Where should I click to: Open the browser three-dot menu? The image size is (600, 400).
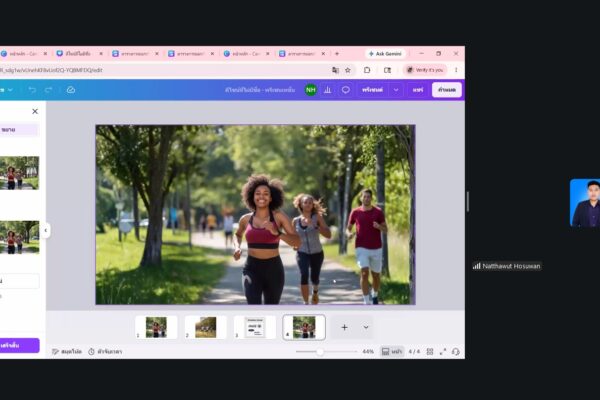456,70
